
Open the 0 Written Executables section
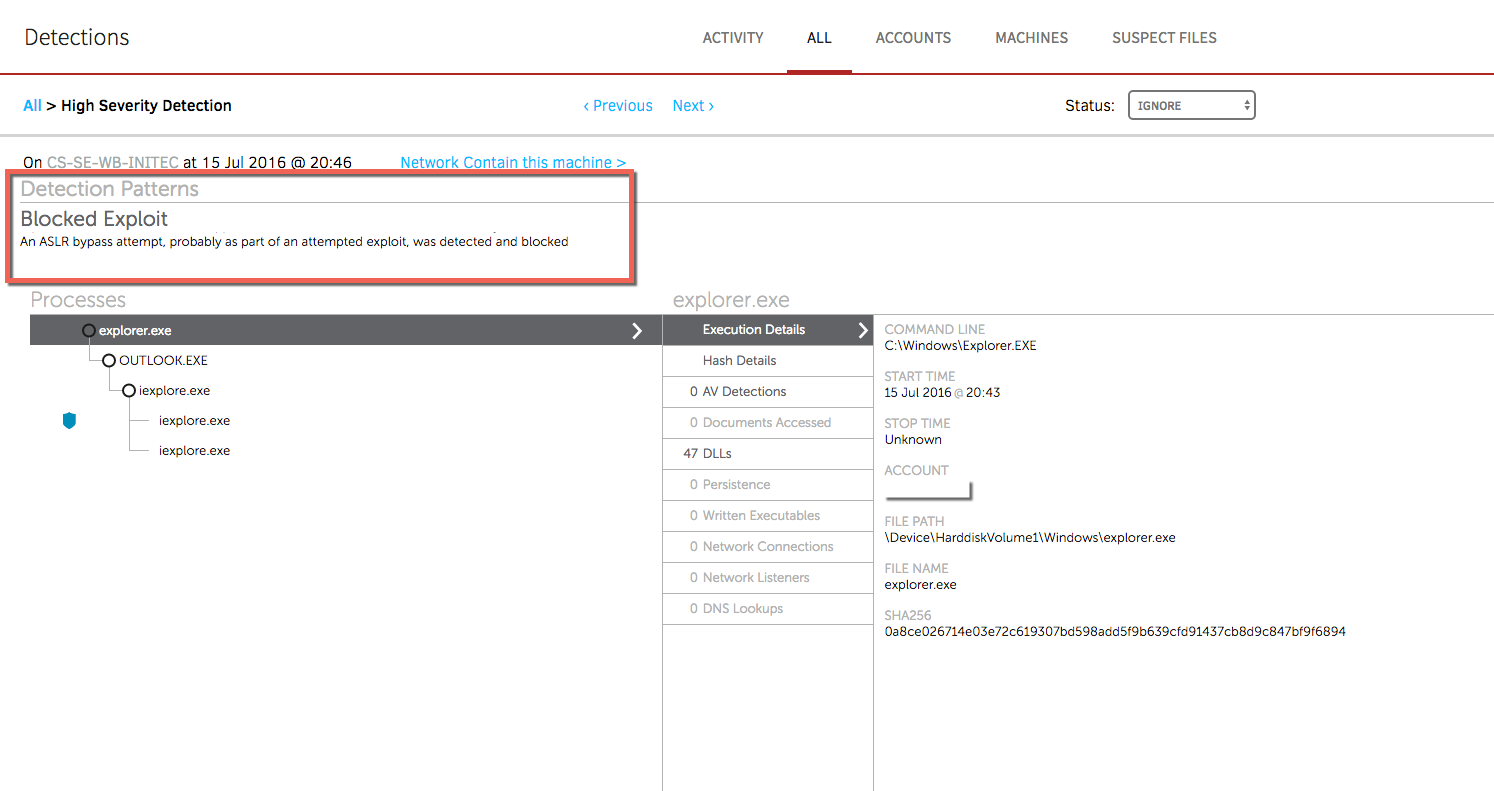(x=767, y=516)
